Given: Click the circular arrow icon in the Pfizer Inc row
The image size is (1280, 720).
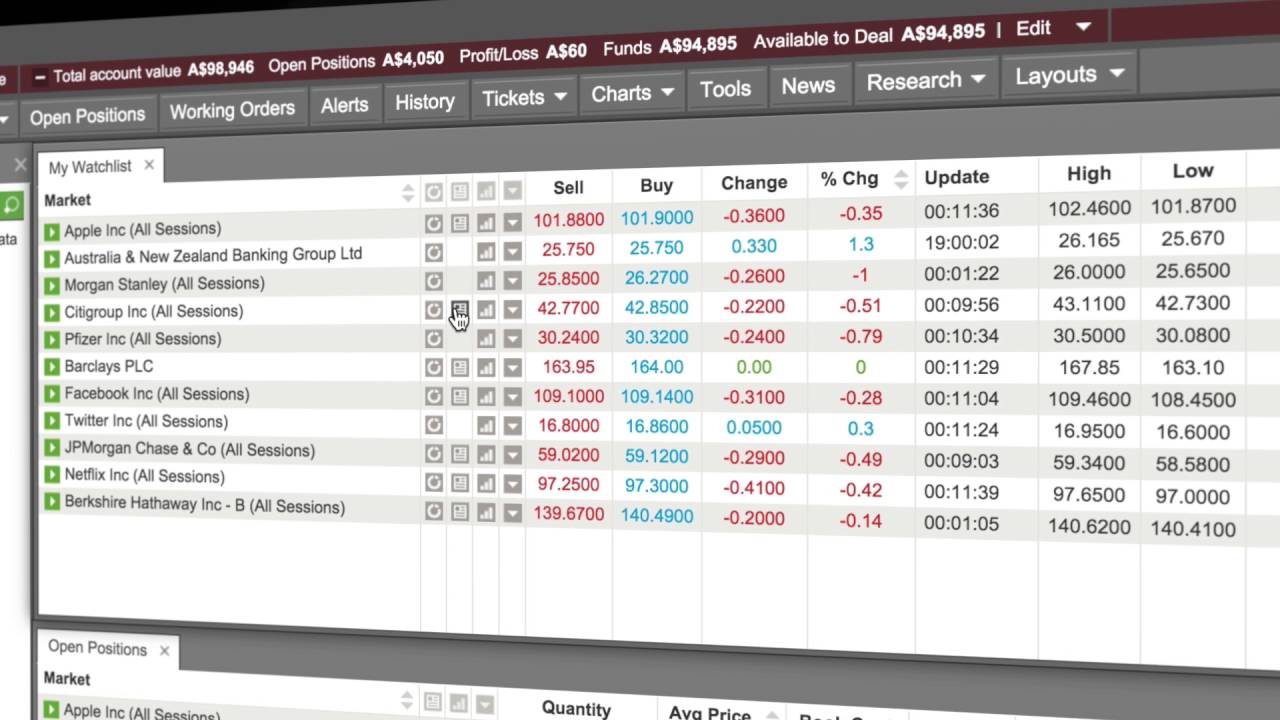Looking at the screenshot, I should pyautogui.click(x=433, y=339).
